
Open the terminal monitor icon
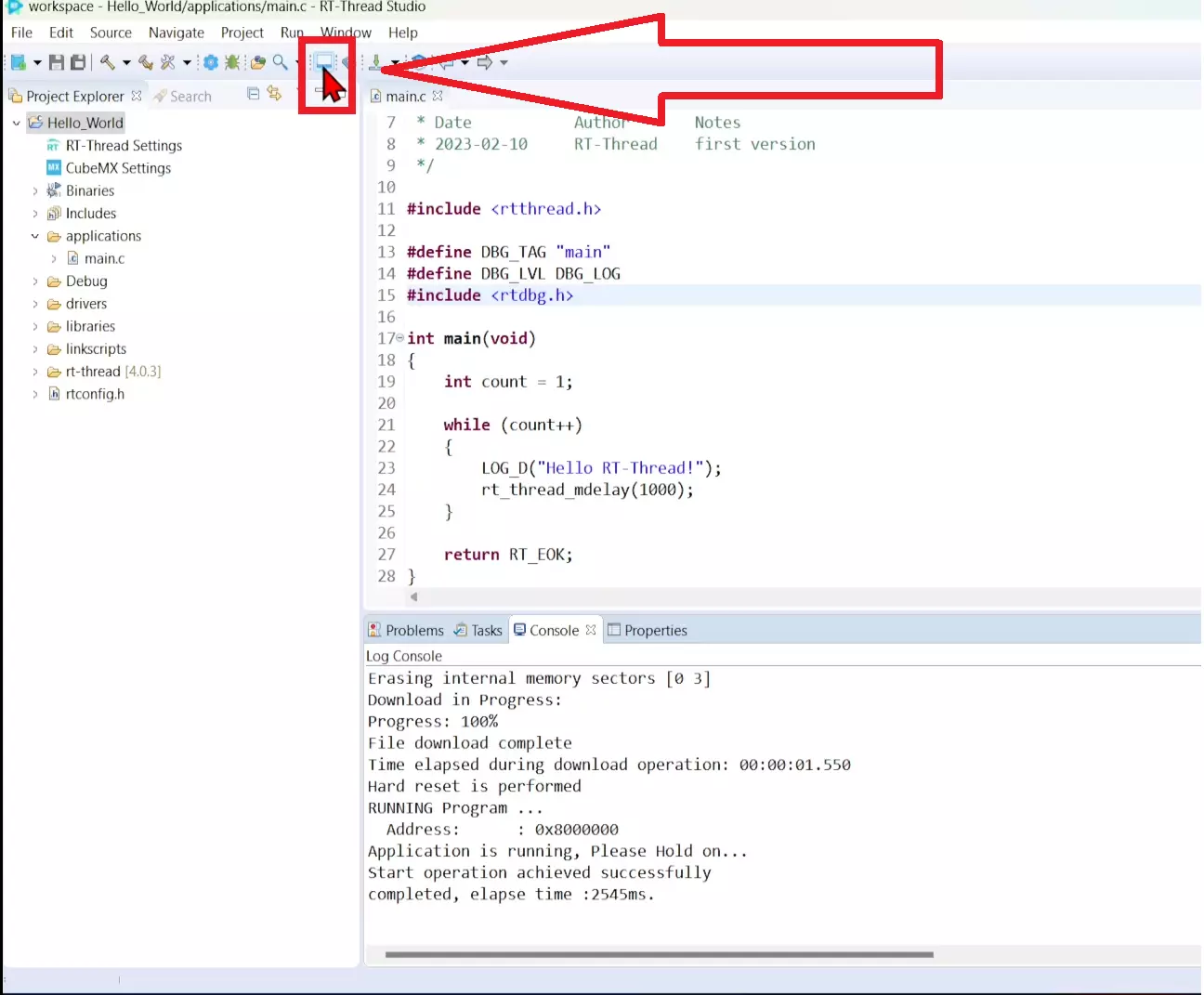[x=323, y=61]
